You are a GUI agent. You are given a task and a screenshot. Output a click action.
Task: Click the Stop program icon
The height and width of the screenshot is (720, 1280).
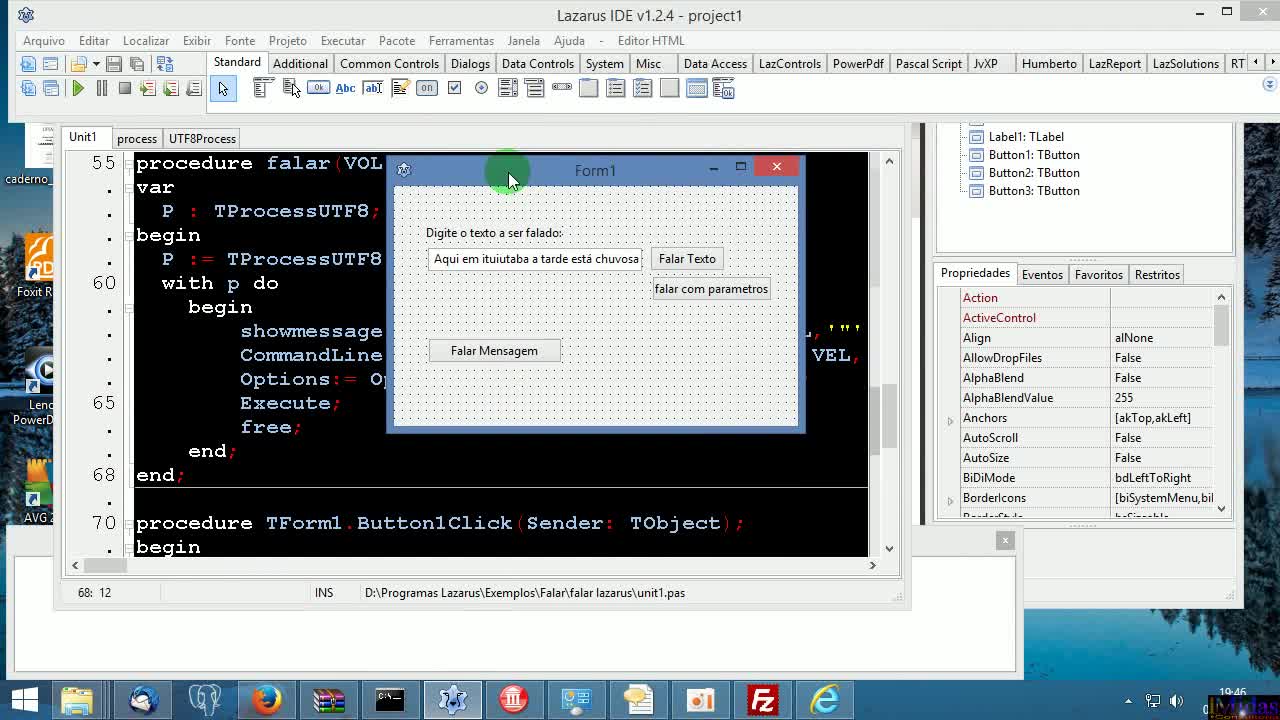pos(124,88)
